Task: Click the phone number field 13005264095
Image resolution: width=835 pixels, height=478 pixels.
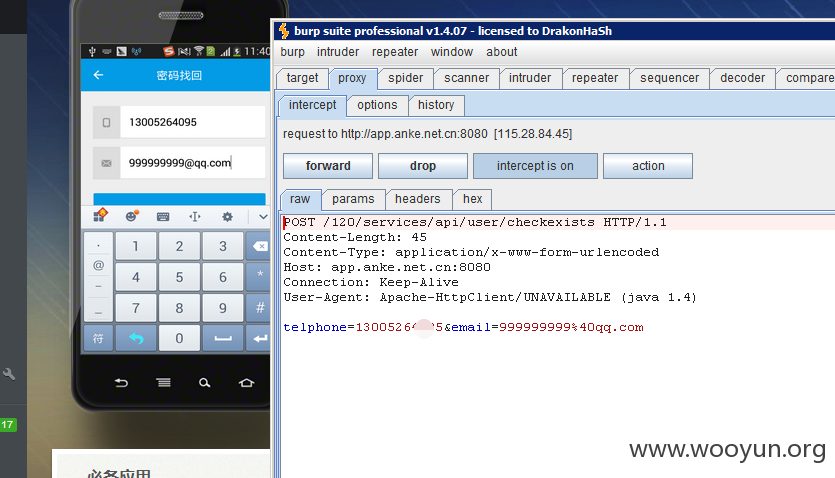Action: click(x=192, y=122)
